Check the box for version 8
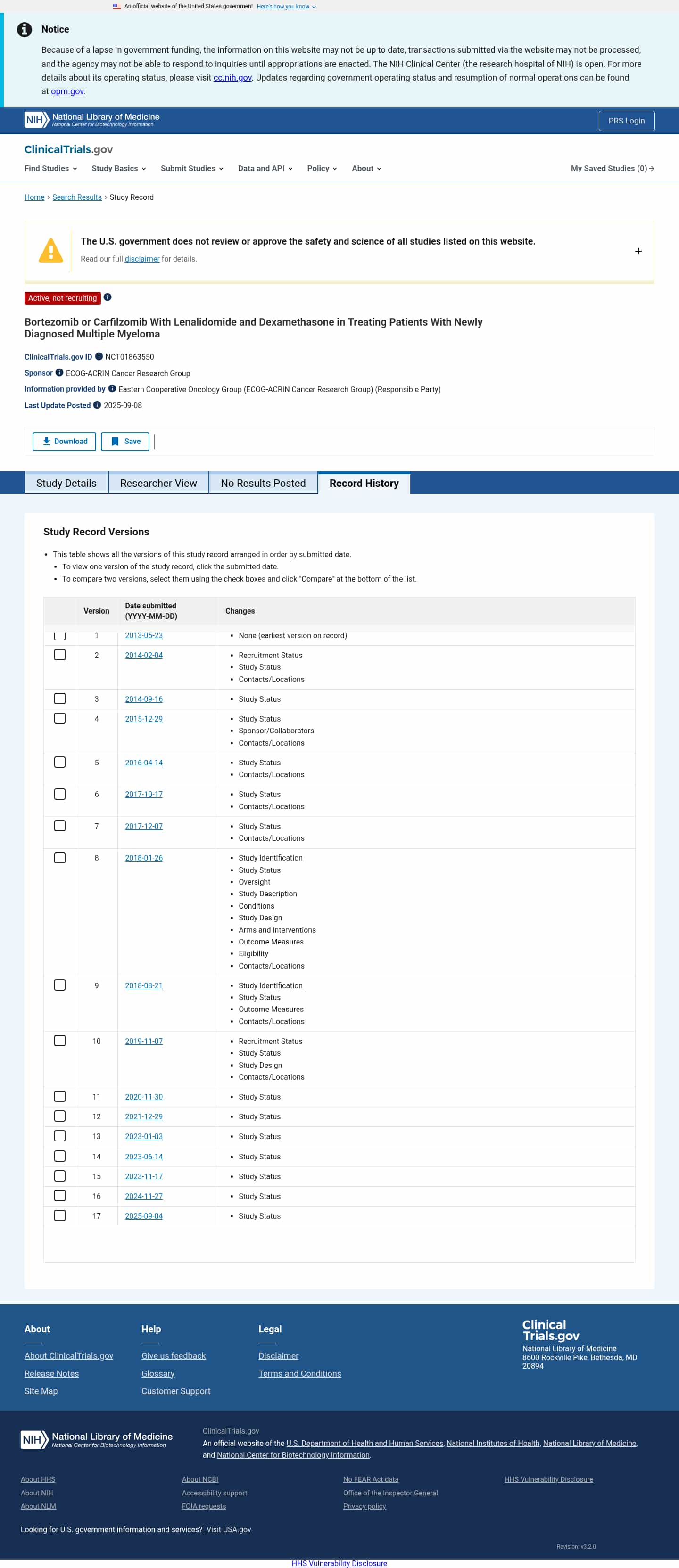The width and height of the screenshot is (679, 1568). click(60, 858)
